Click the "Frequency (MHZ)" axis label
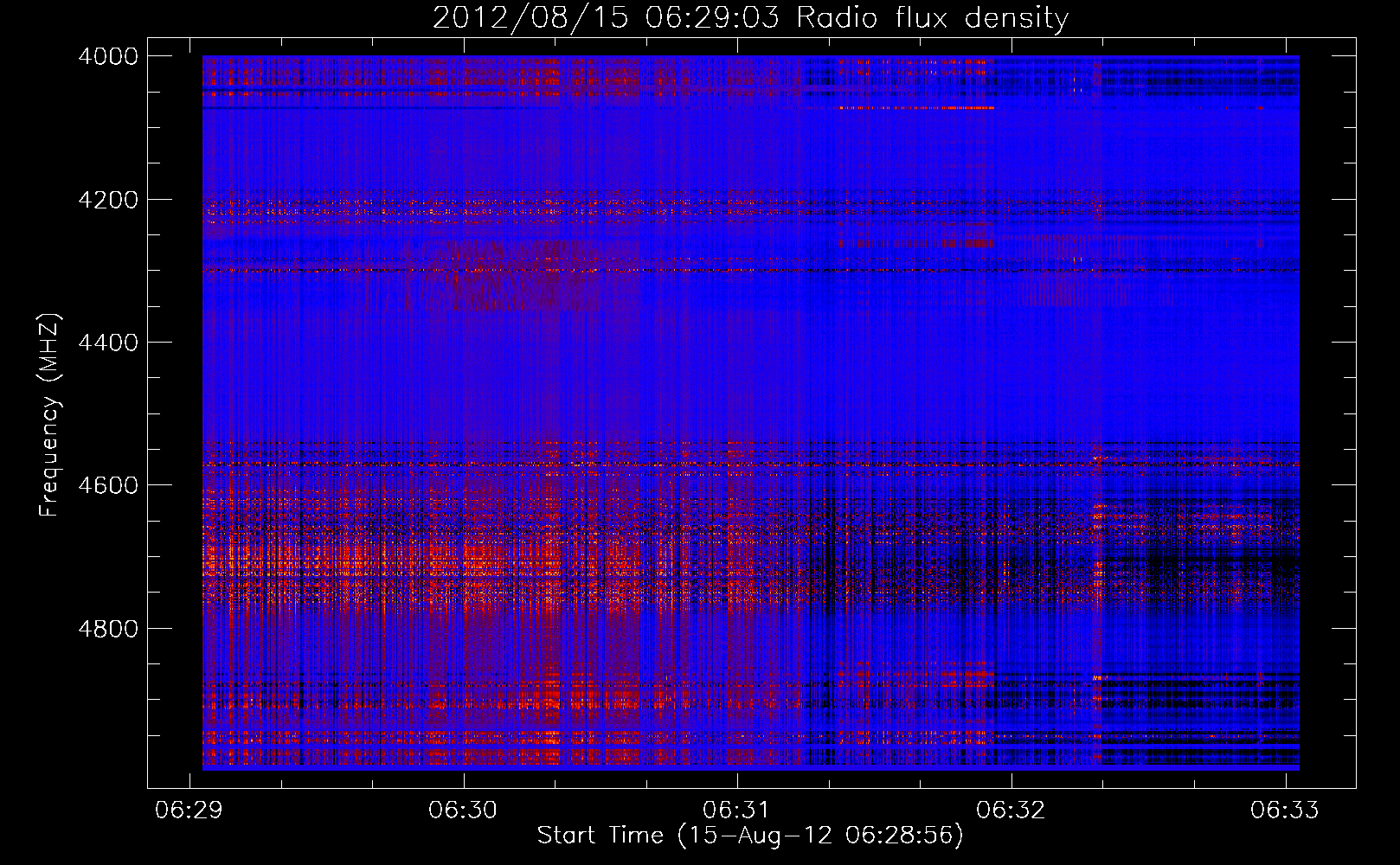The height and width of the screenshot is (865, 1400). [49, 415]
